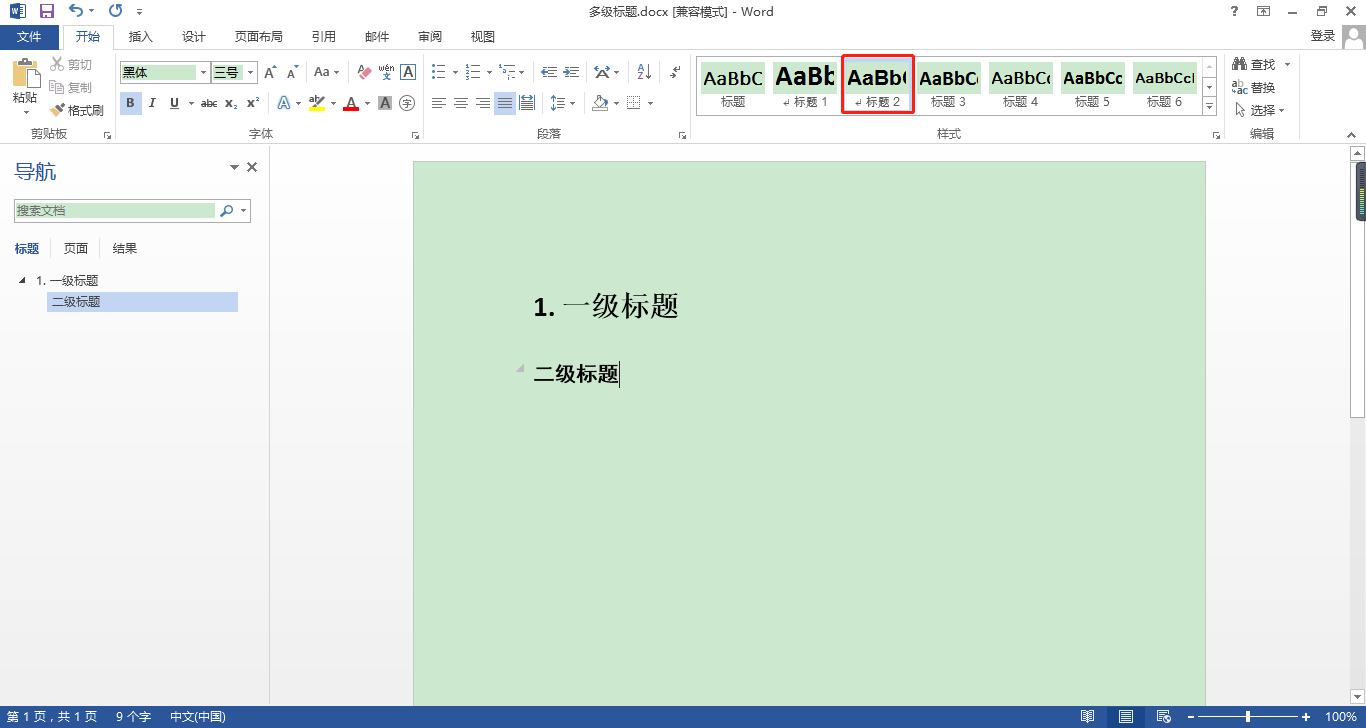Apply the 标题 1 style
The height and width of the screenshot is (728, 1366).
click(805, 86)
